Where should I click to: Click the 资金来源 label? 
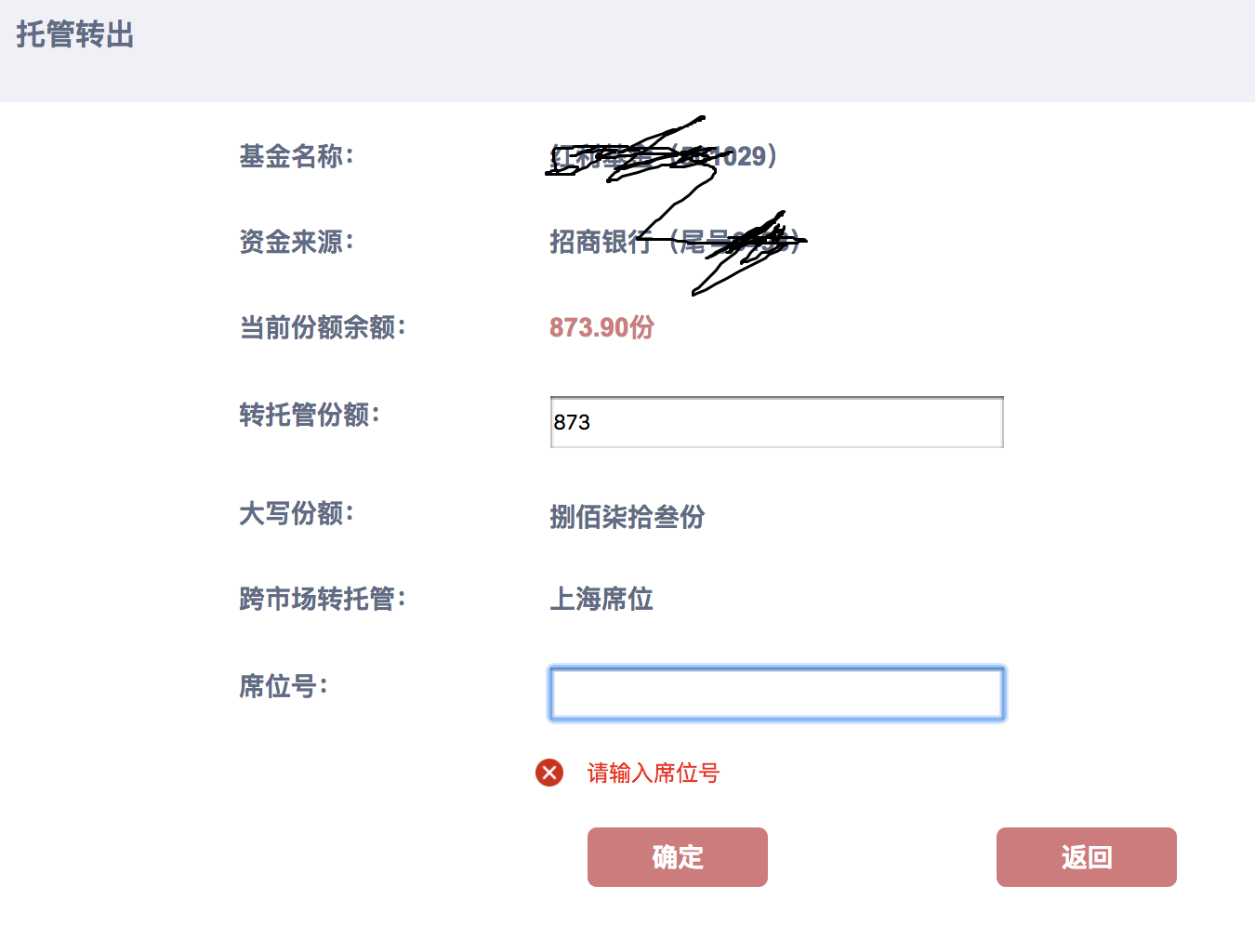(296, 242)
